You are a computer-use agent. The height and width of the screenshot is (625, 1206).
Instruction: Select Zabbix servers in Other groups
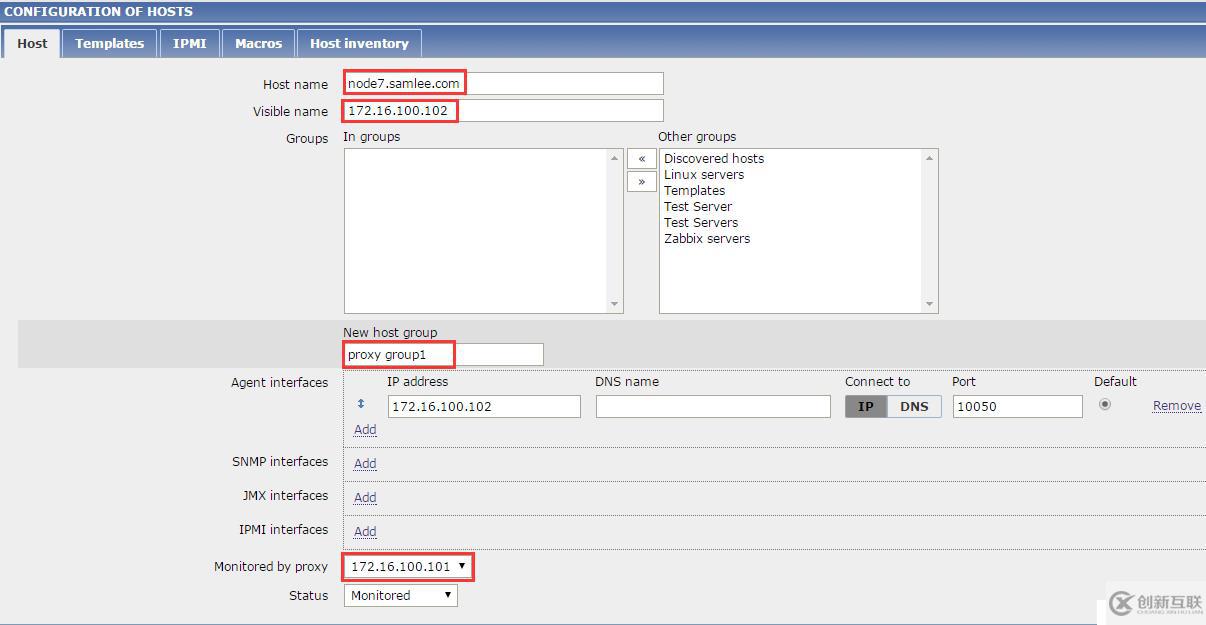click(707, 238)
